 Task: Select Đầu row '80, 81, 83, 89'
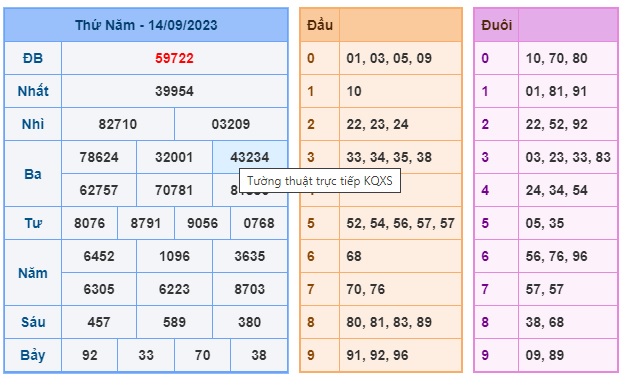point(389,322)
